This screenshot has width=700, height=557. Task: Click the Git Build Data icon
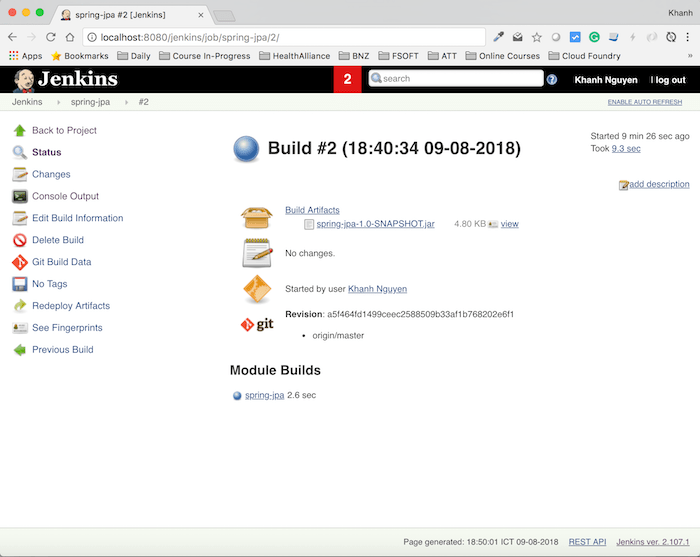pyautogui.click(x=20, y=262)
